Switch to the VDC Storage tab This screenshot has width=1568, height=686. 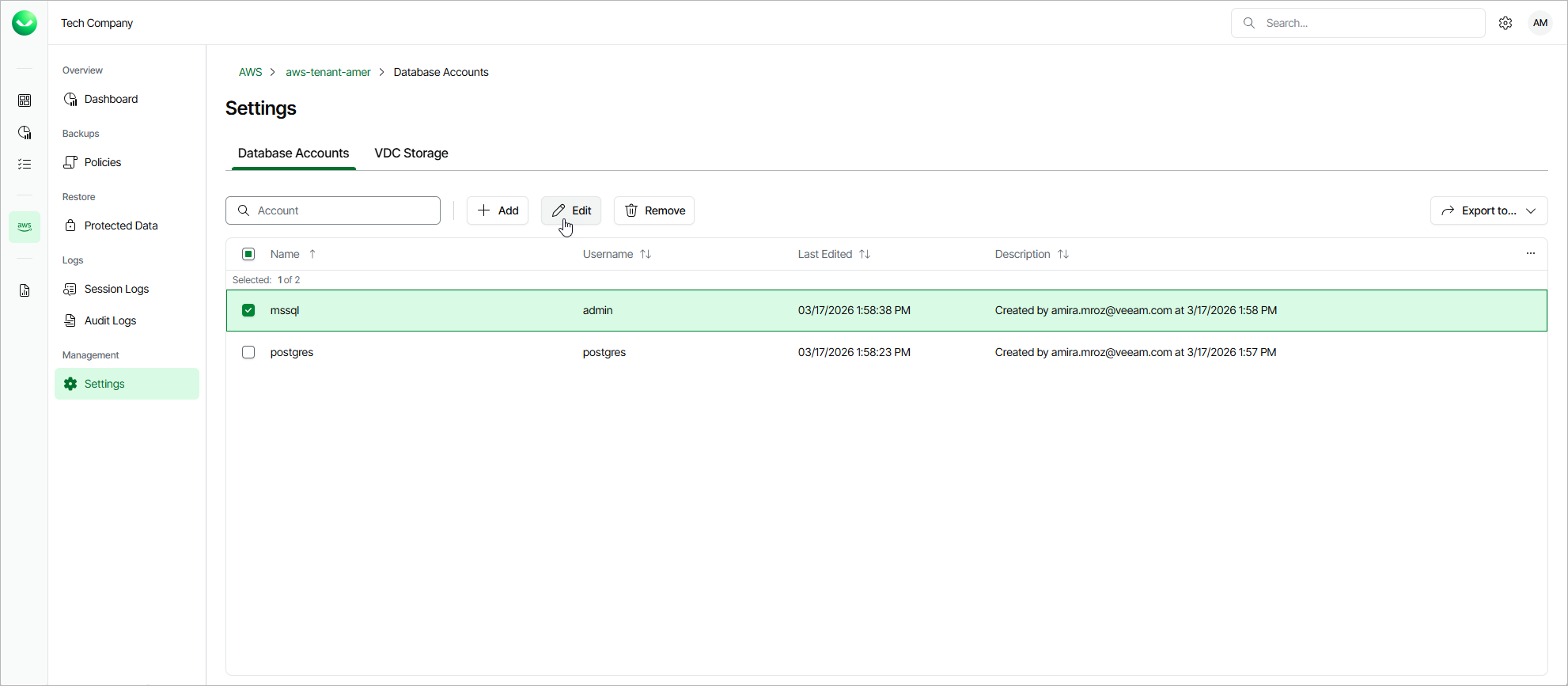[x=411, y=153]
